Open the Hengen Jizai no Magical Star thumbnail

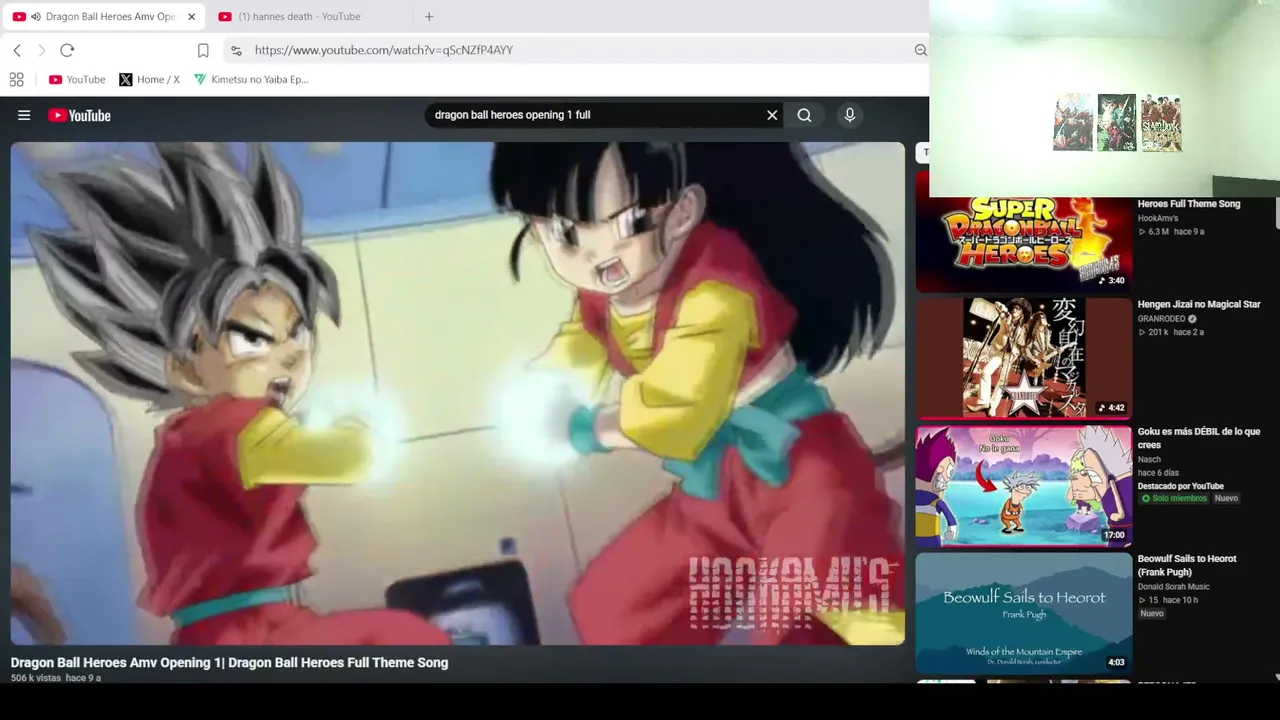coord(1024,358)
